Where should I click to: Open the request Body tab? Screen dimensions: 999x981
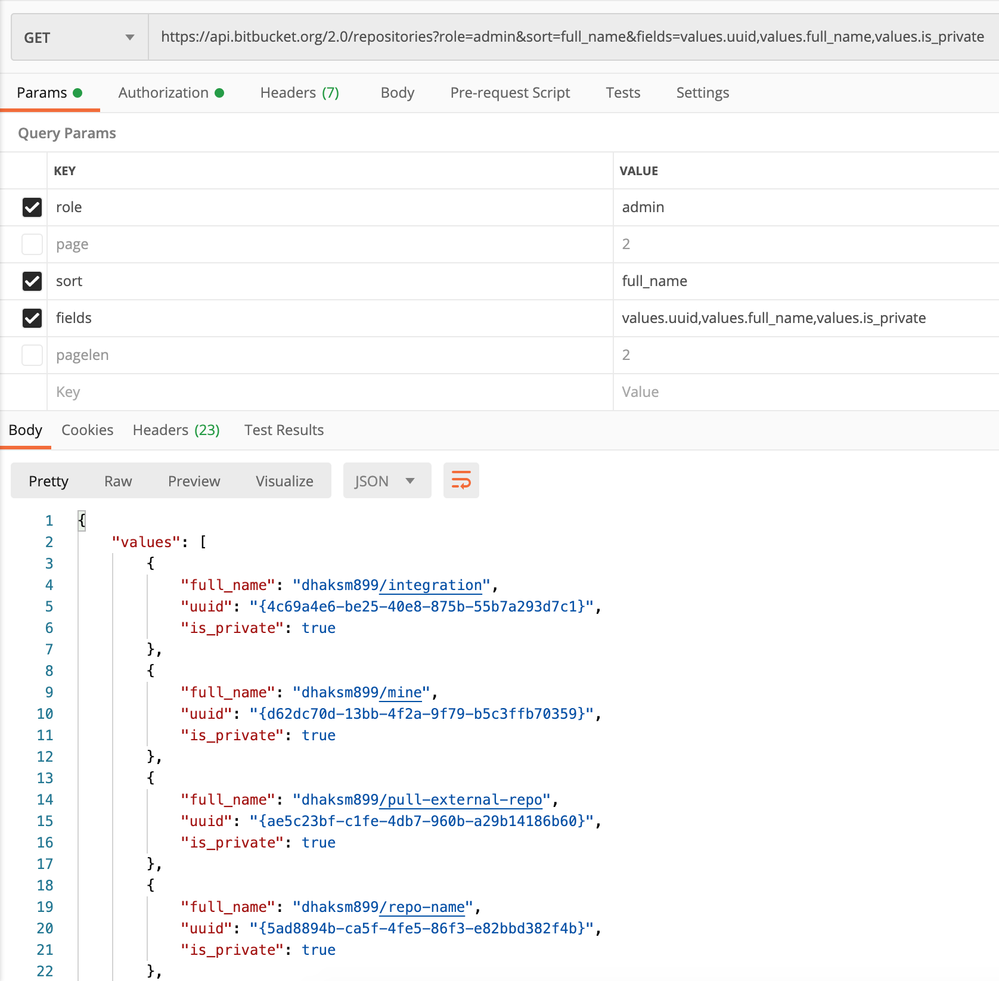[398, 93]
